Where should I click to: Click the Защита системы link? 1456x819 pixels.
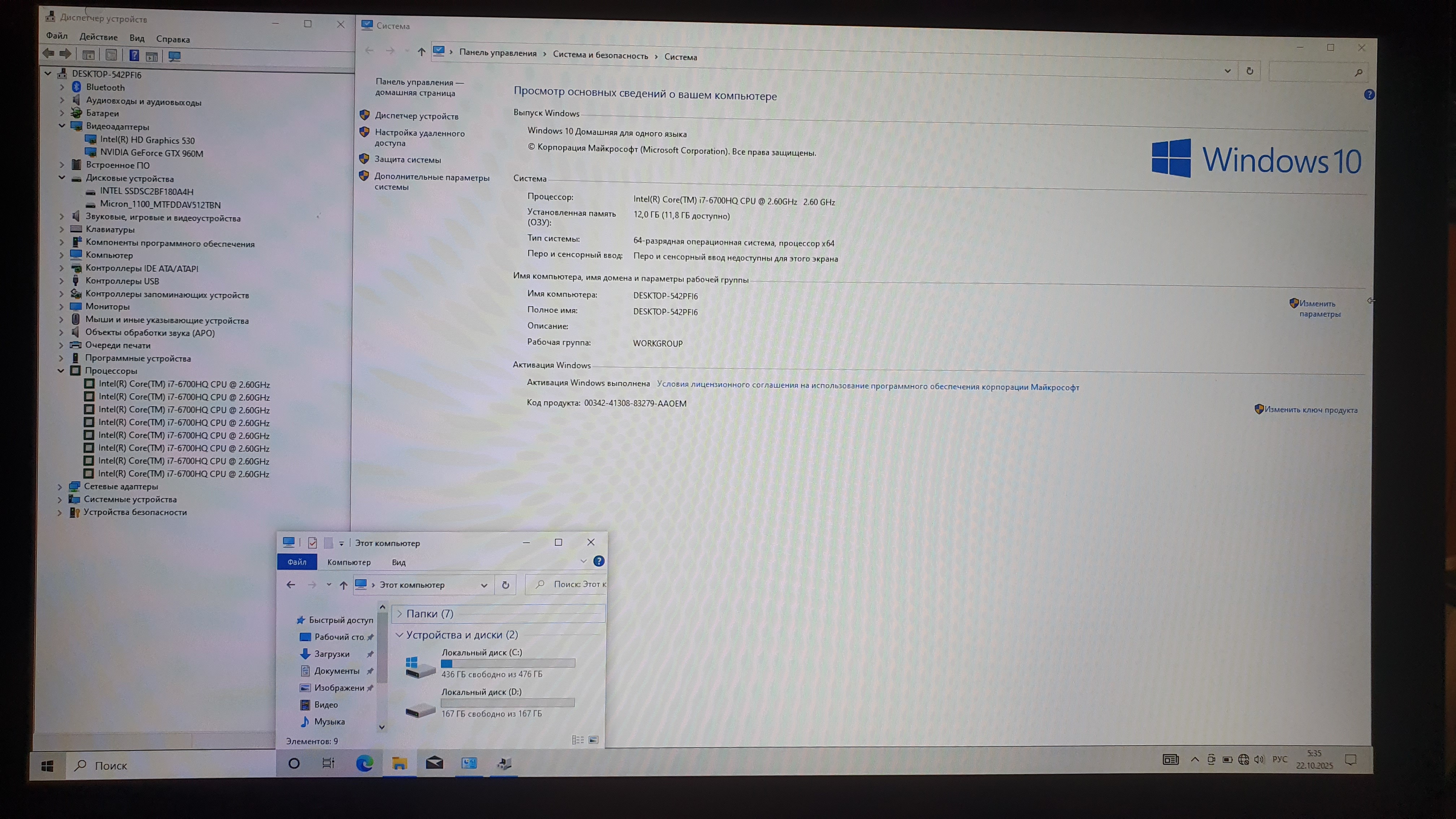coord(408,160)
